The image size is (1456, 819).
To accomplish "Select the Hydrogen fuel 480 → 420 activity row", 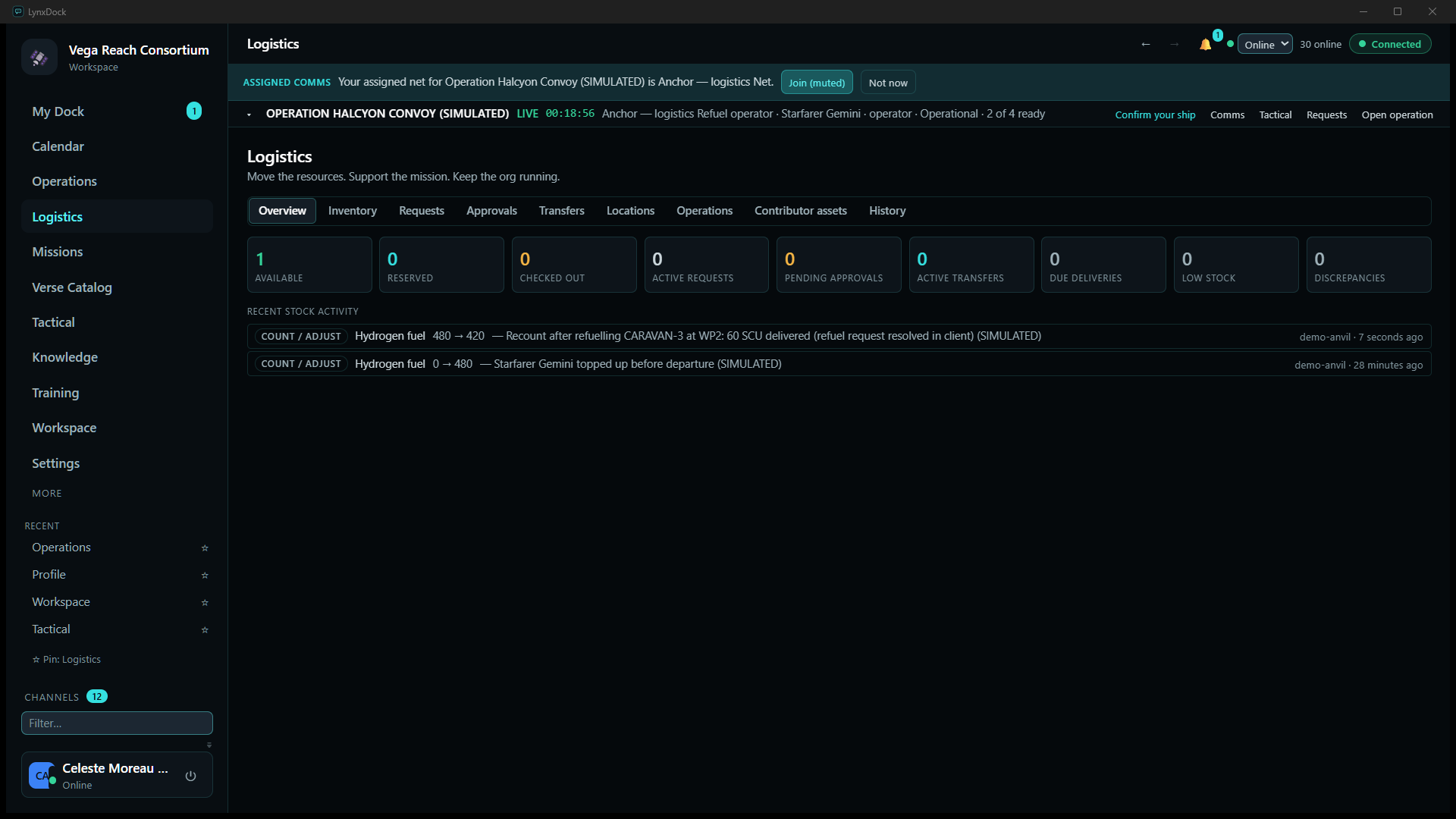I will pos(839,336).
